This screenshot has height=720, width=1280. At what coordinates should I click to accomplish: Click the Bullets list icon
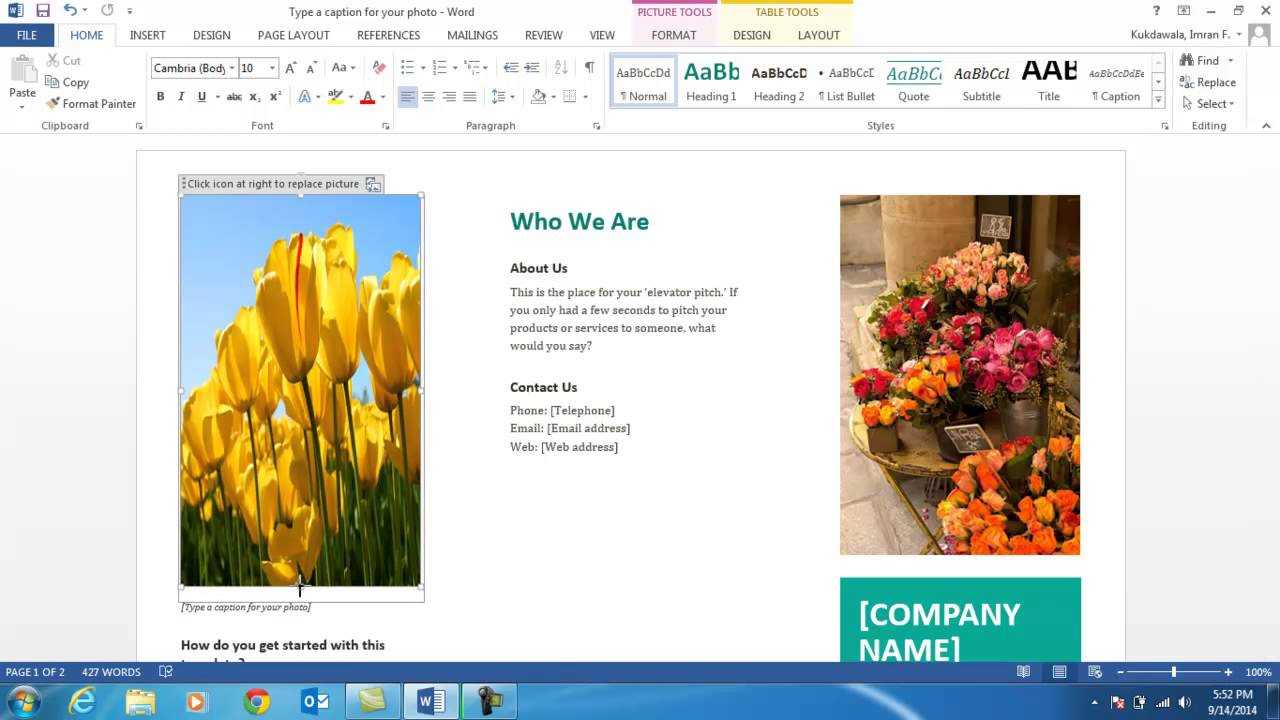[x=407, y=68]
